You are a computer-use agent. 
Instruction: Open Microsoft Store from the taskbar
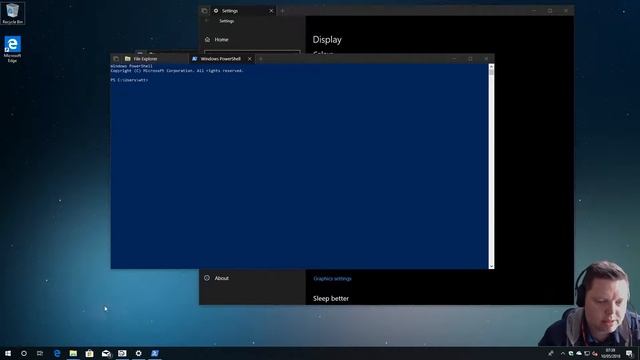coord(89,353)
